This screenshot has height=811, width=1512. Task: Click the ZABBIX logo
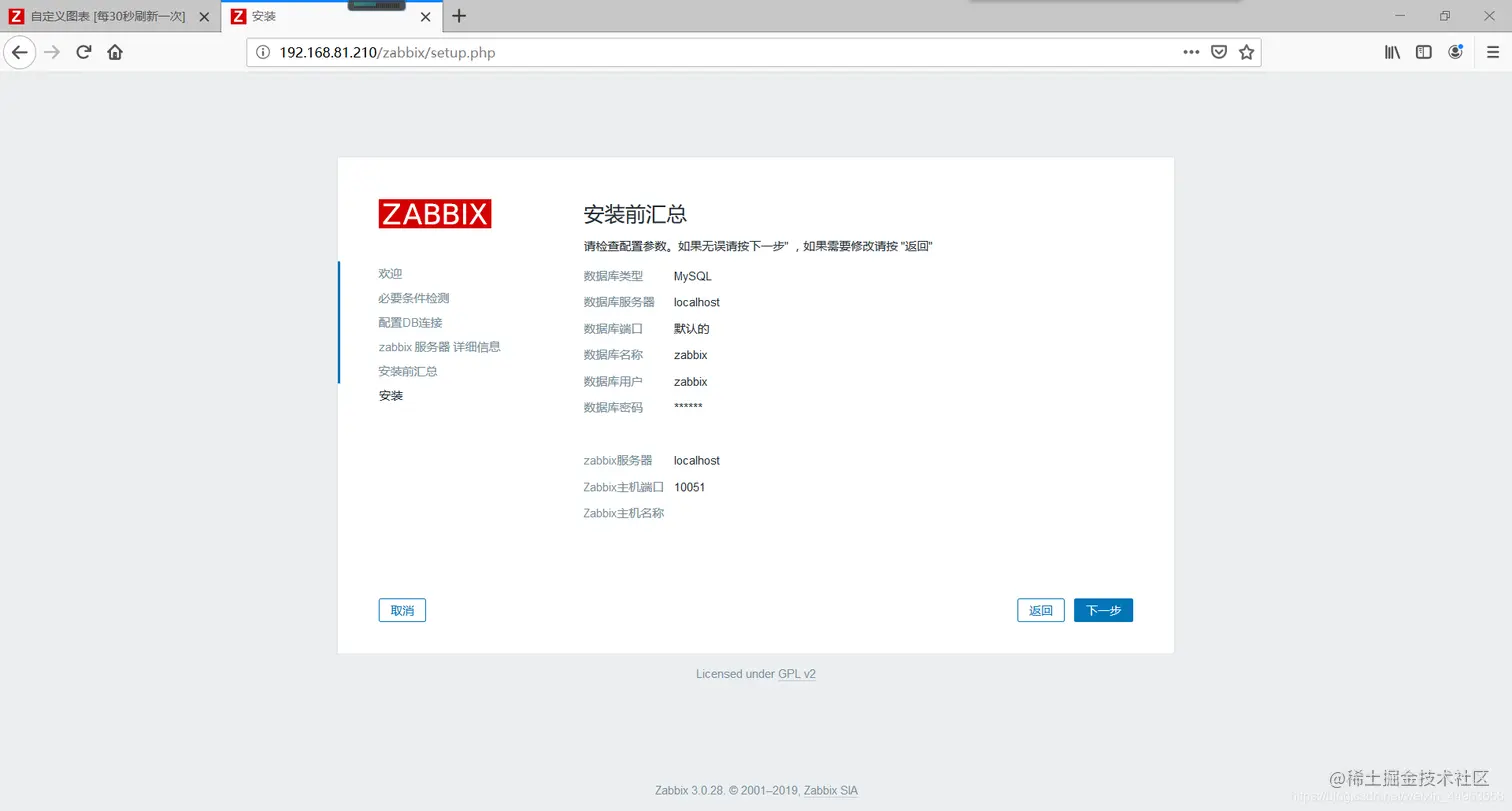(435, 214)
